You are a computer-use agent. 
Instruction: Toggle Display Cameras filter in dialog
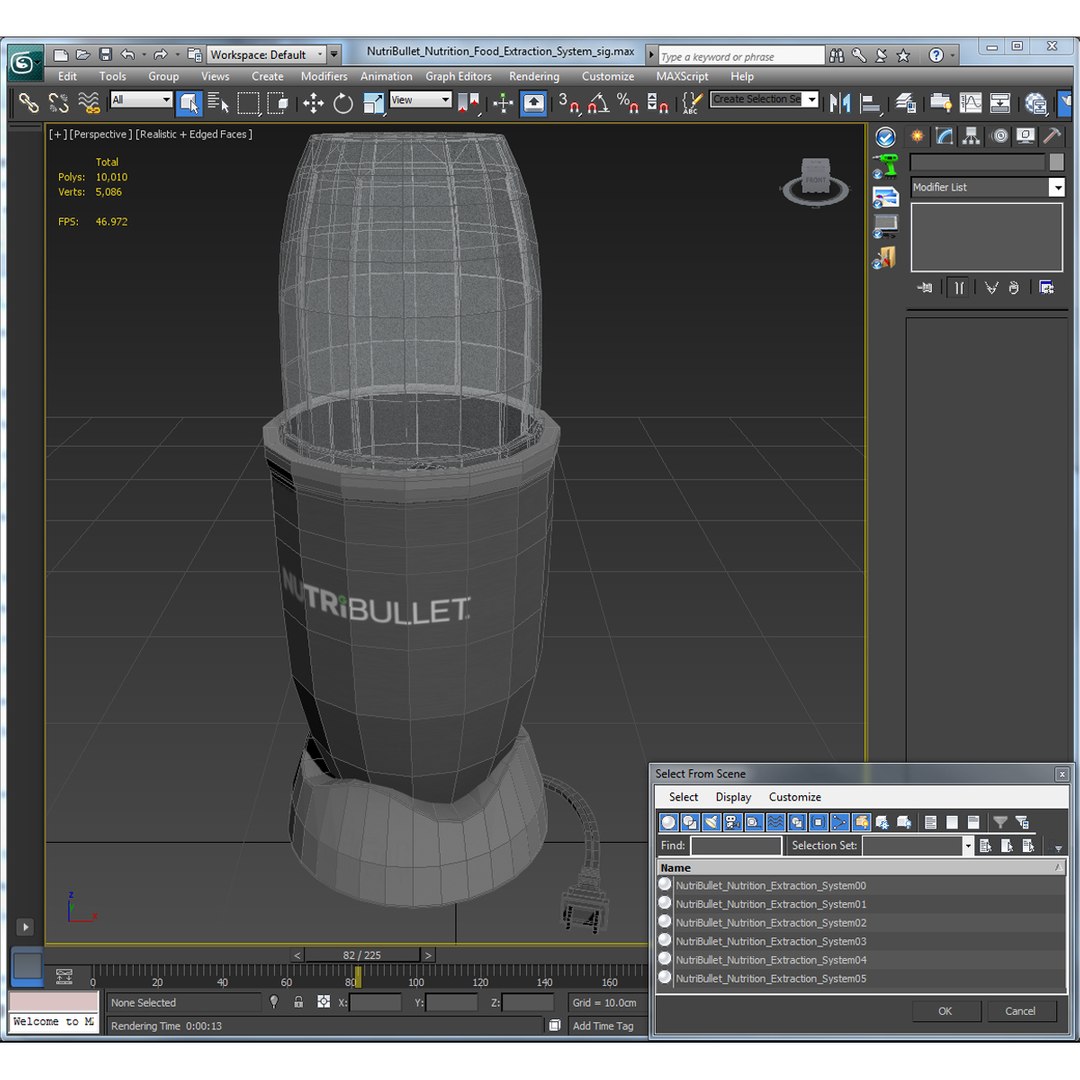click(x=732, y=822)
